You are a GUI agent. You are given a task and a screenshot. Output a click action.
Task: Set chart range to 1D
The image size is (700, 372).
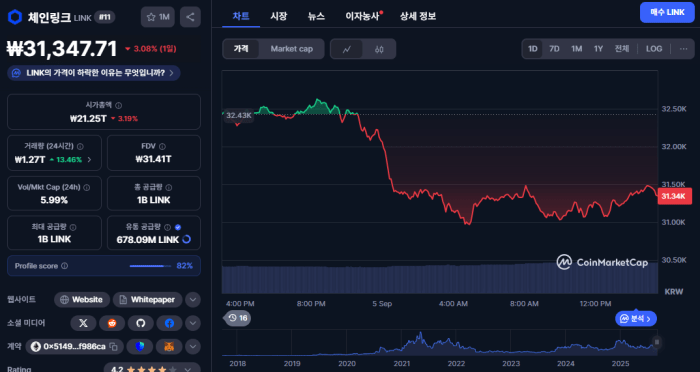pos(533,49)
